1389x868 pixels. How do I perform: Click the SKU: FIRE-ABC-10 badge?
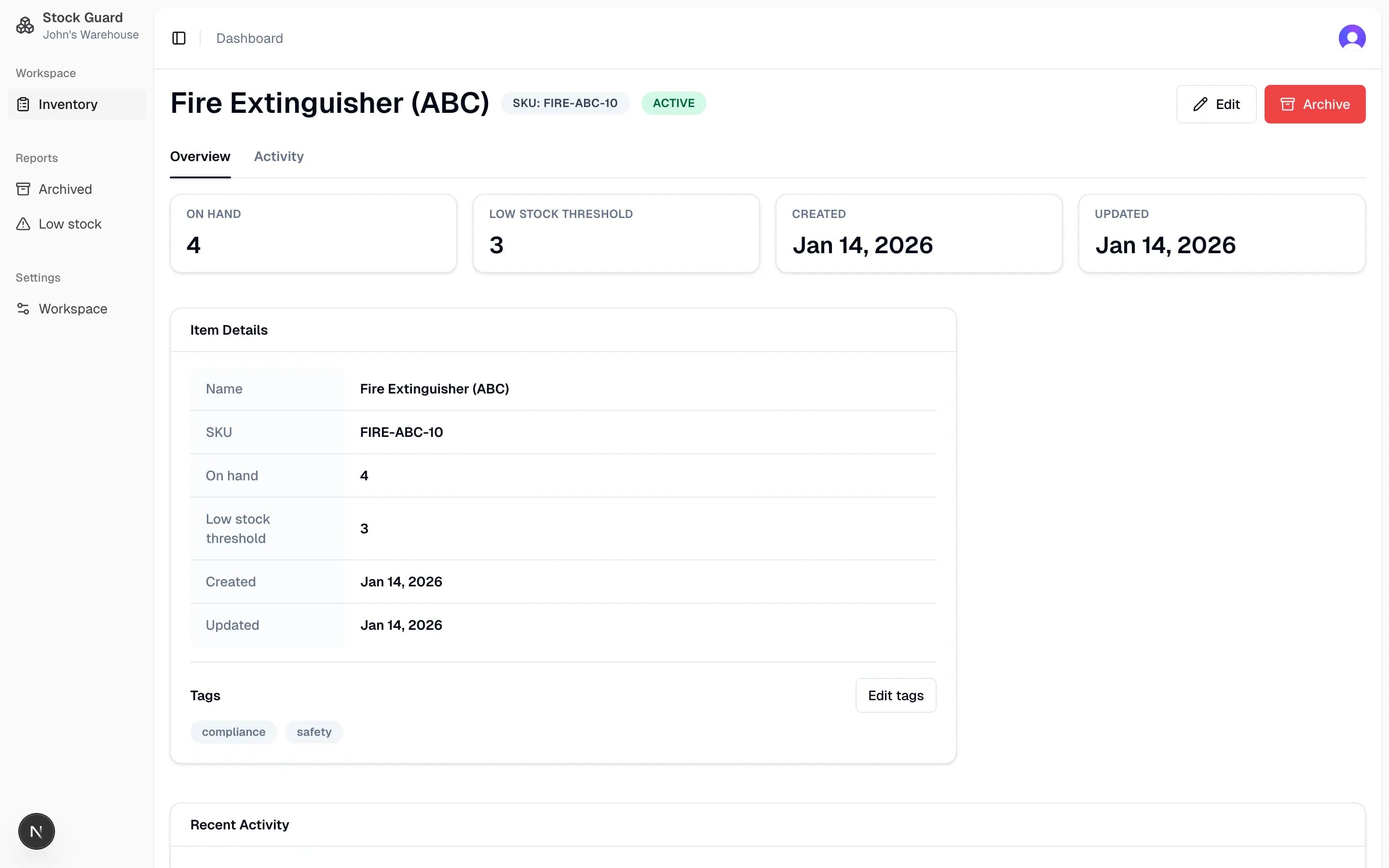point(564,103)
